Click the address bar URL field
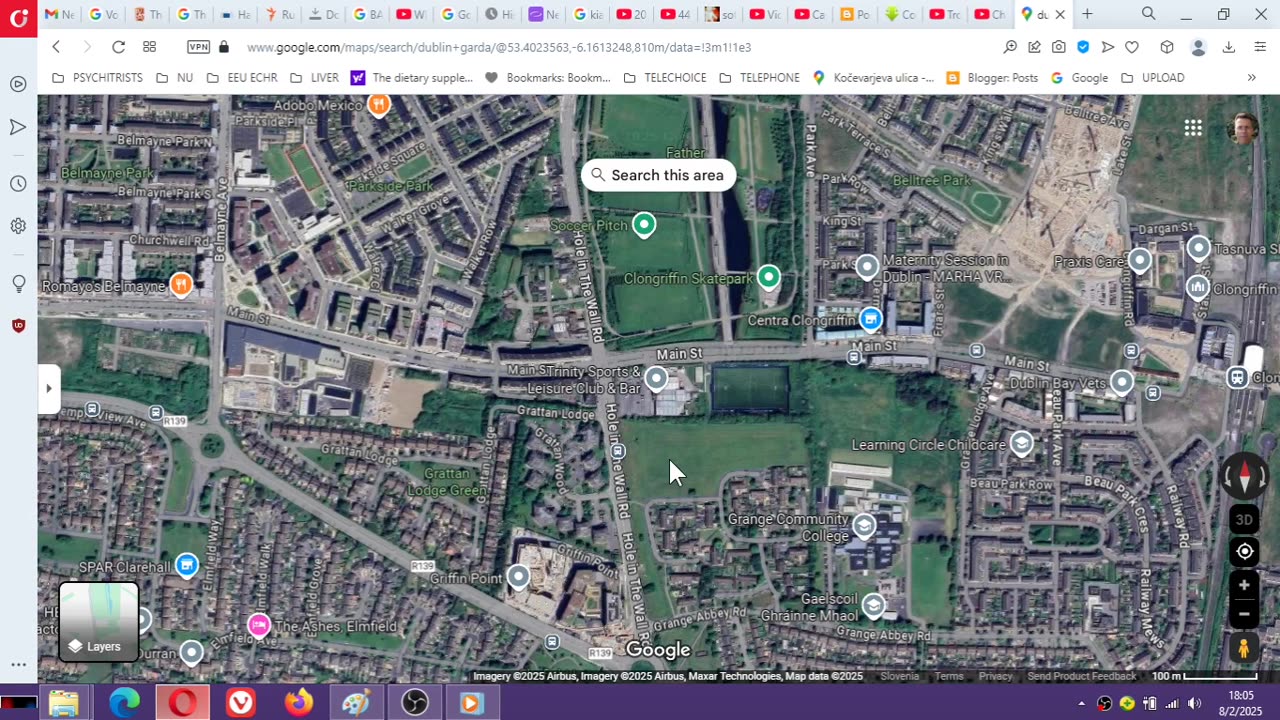This screenshot has height=720, width=1280. point(500,47)
